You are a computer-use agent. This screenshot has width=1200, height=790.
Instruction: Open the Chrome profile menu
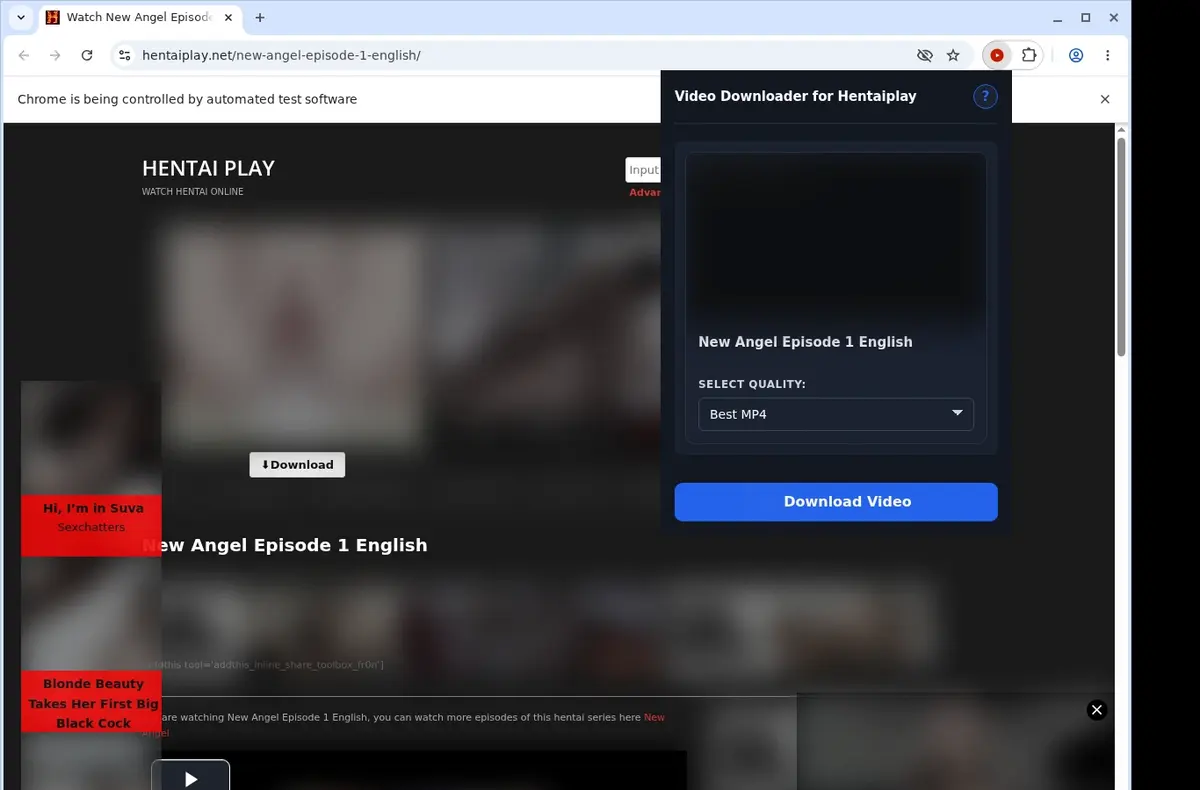[x=1076, y=55]
